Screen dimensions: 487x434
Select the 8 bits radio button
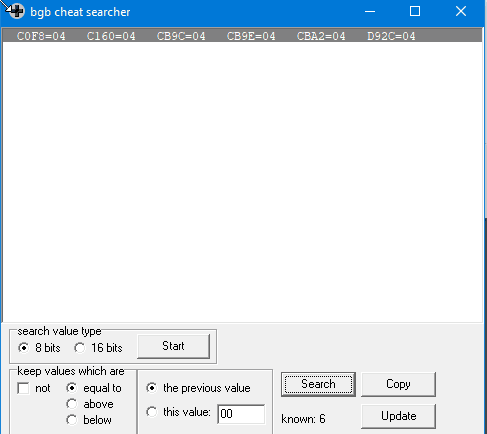point(23,348)
